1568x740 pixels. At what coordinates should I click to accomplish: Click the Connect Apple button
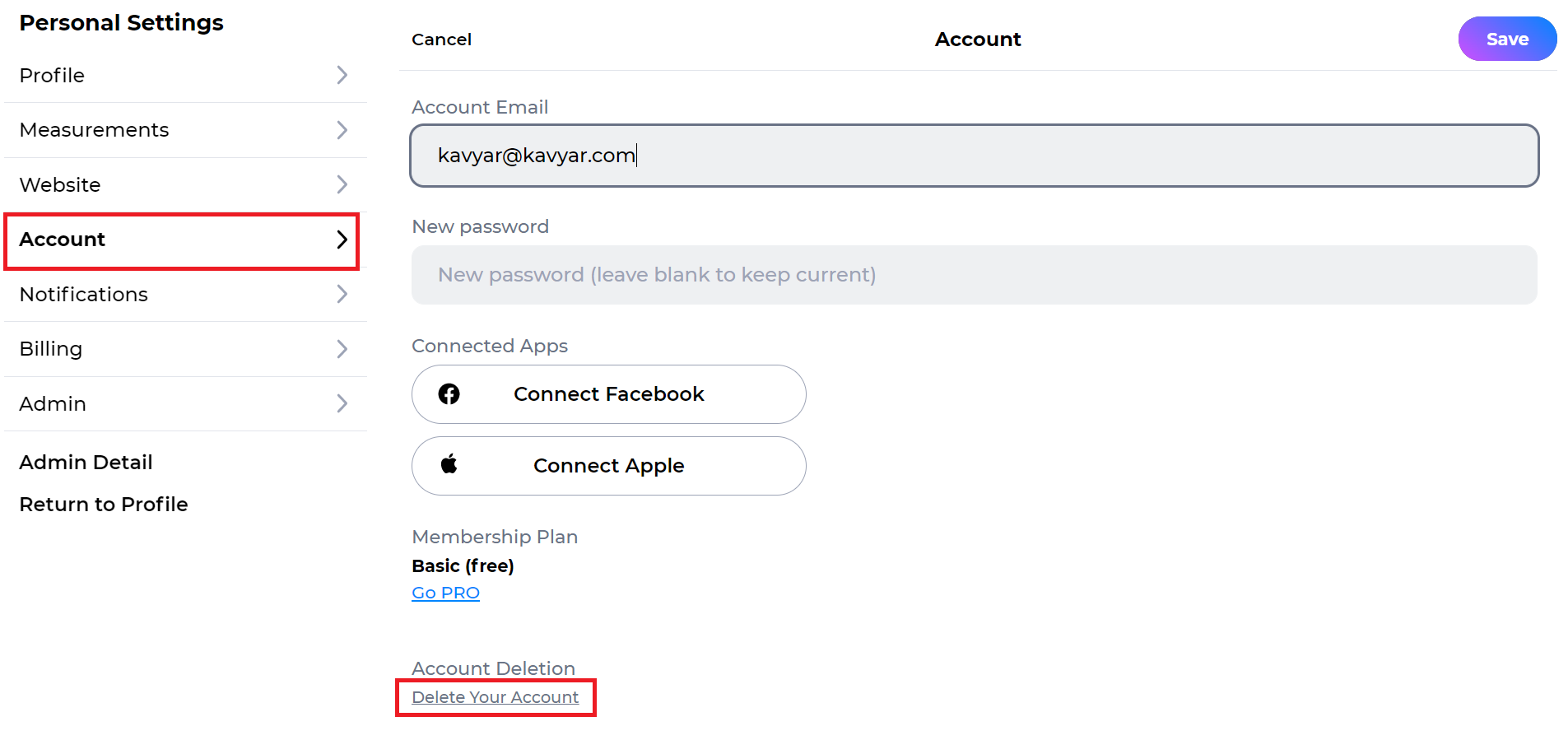tap(609, 466)
